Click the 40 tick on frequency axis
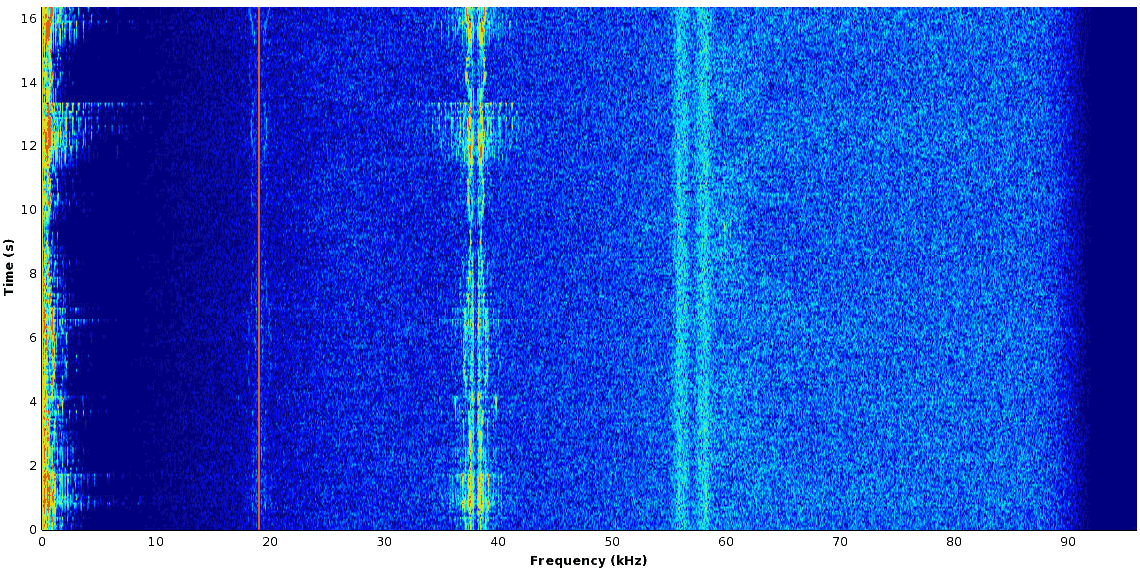 coord(498,542)
